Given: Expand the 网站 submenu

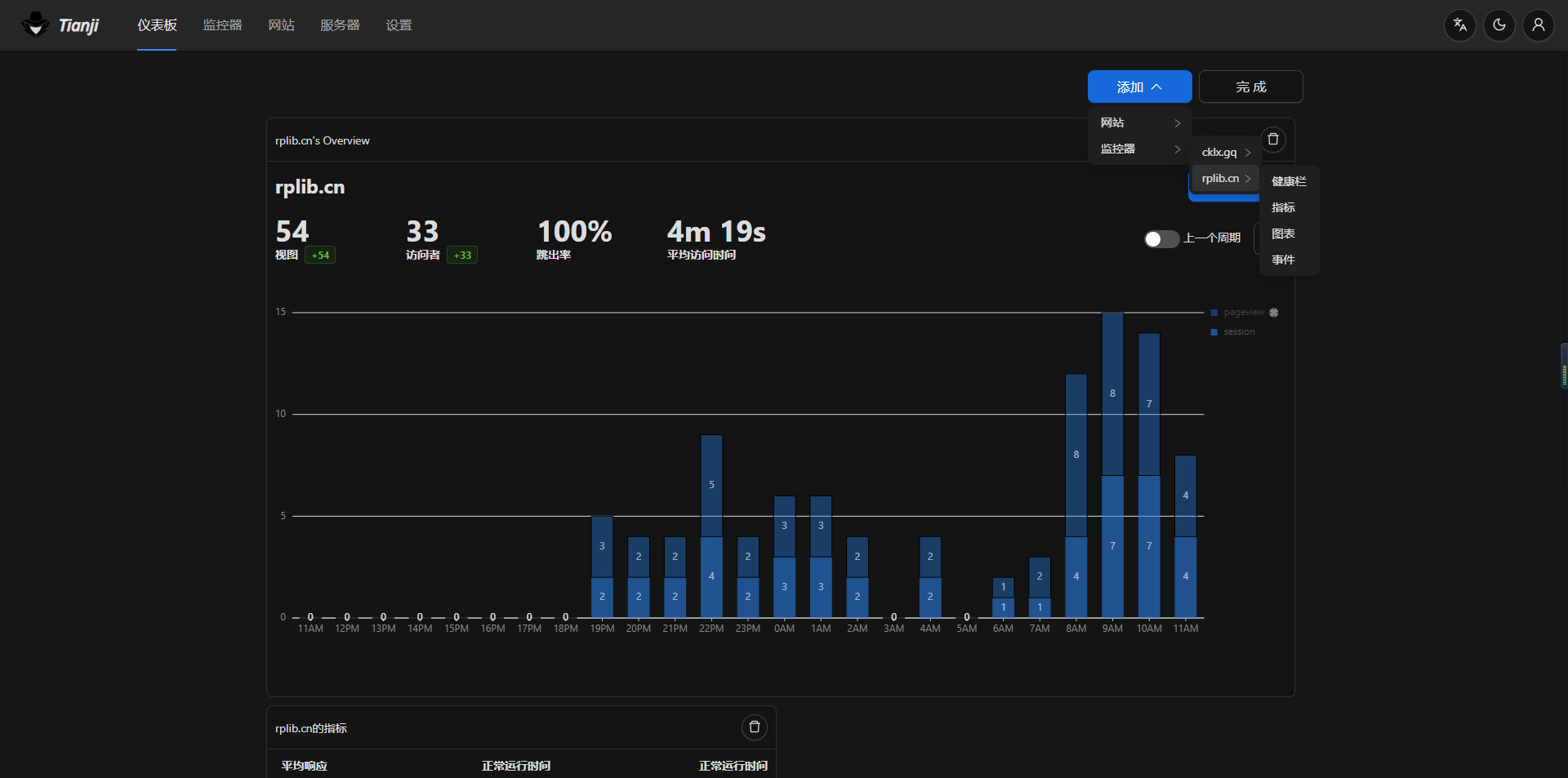Looking at the screenshot, I should coord(1139,123).
